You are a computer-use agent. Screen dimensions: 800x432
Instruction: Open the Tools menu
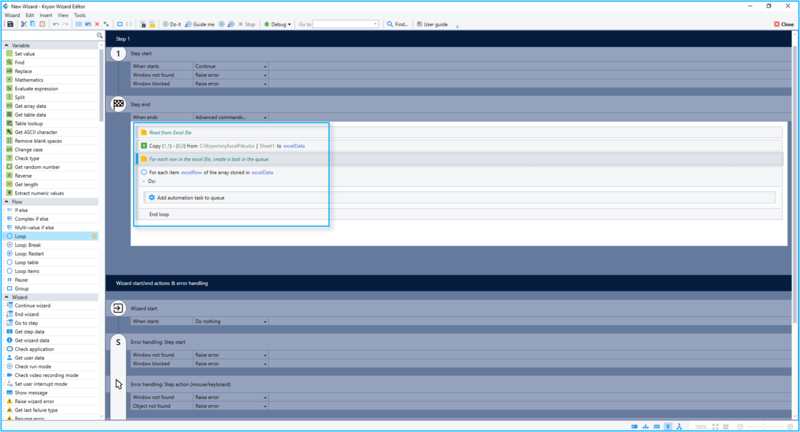click(x=79, y=15)
